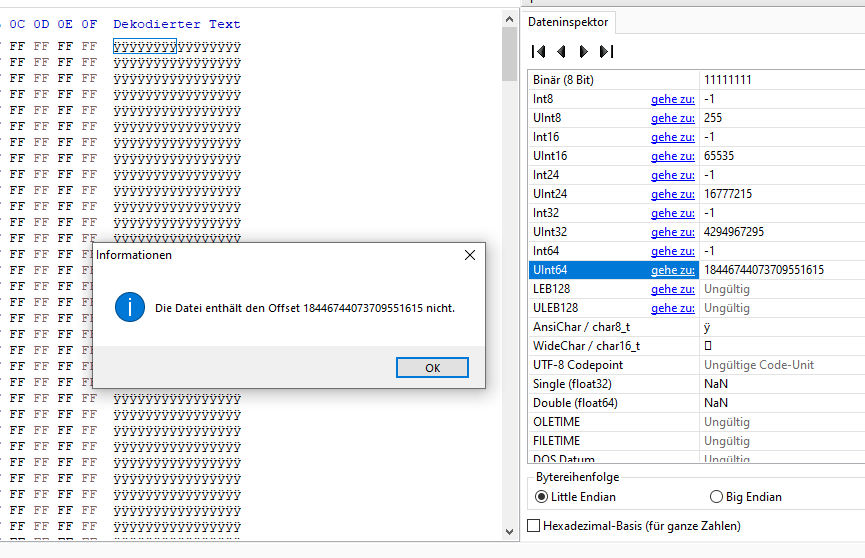Click the 0D column header
The width and height of the screenshot is (865, 558).
[41, 24]
